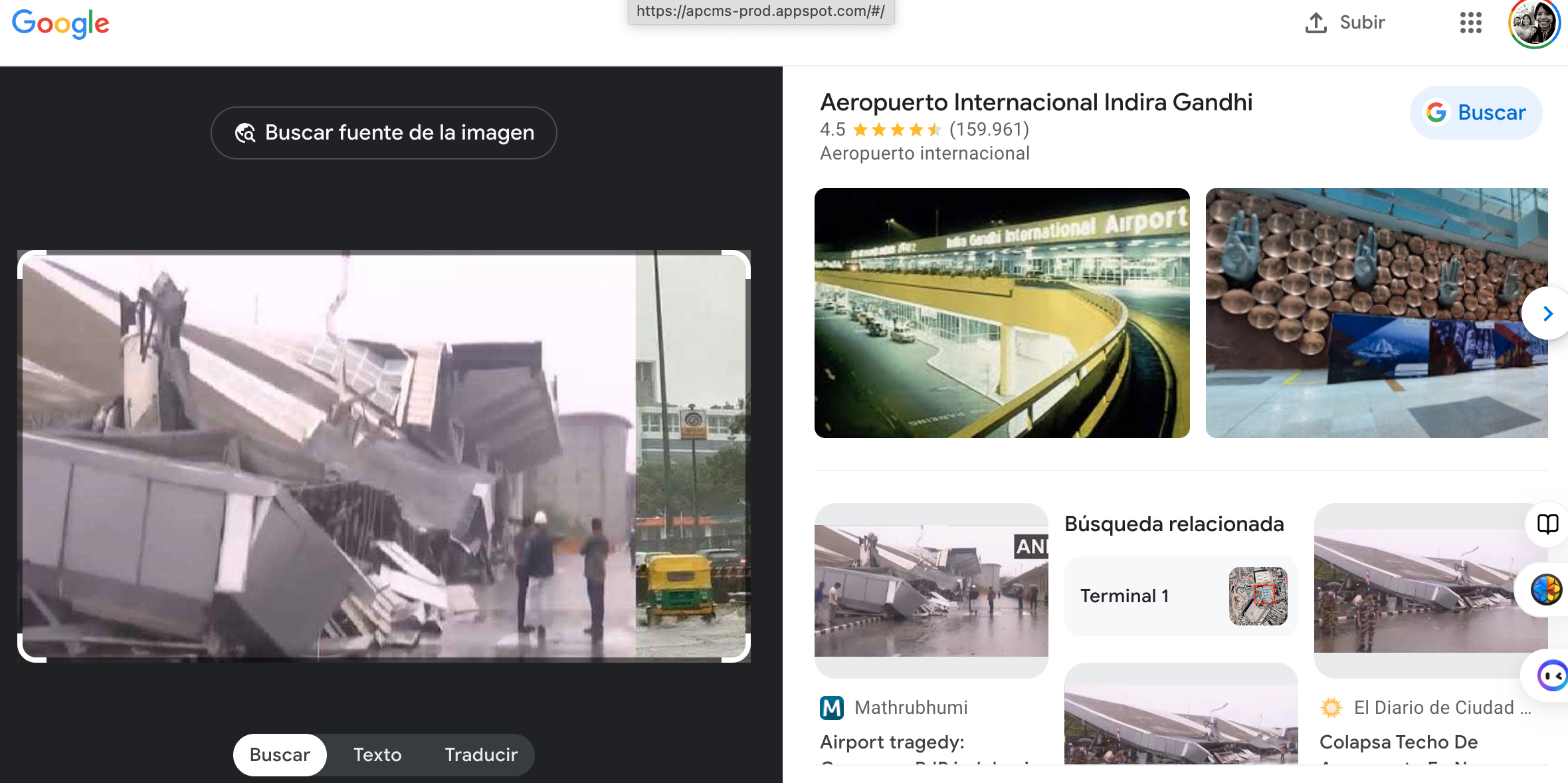Open the account profile avatar
This screenshot has width=1568, height=783.
coord(1533,24)
